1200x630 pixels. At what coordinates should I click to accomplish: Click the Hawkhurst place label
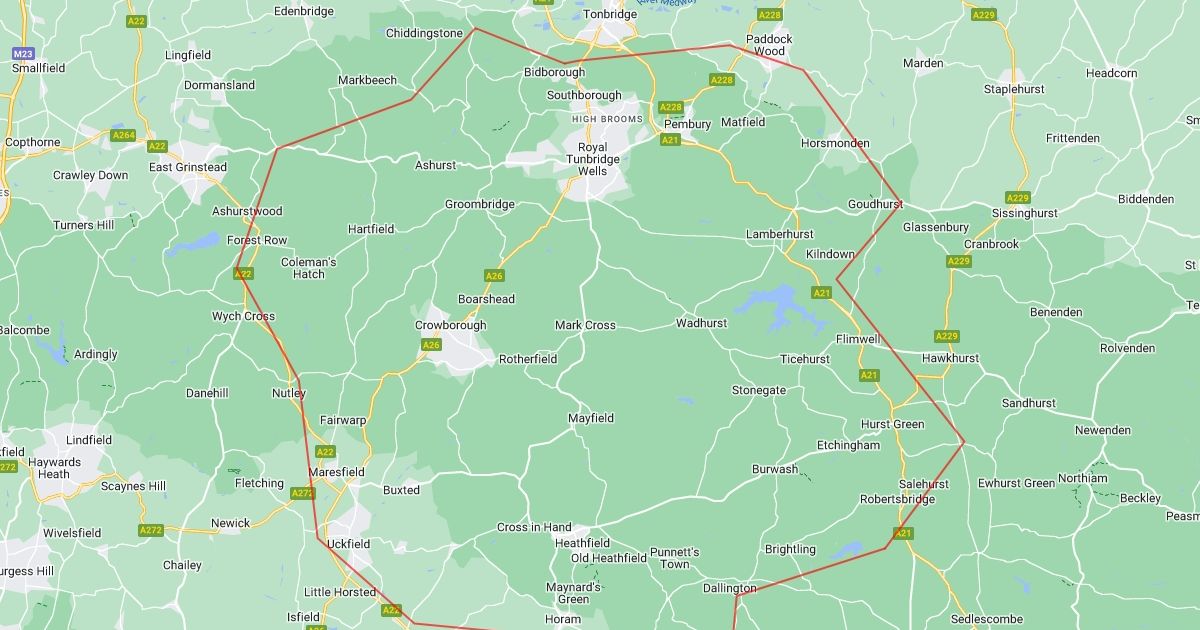(951, 358)
